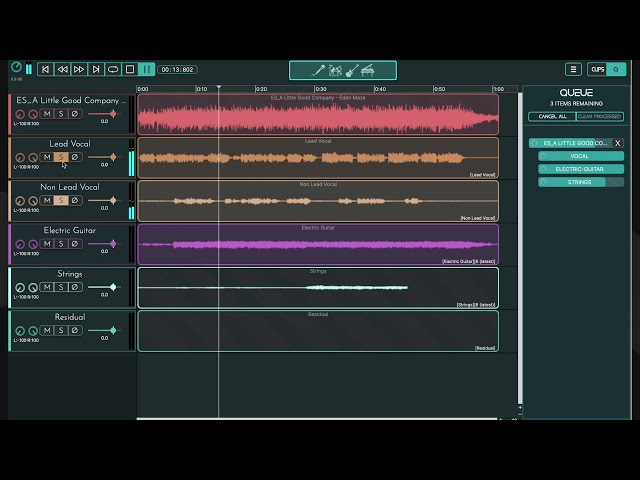This screenshot has width=640, height=480.
Task: Mute the Lead Vocal track
Action: click(x=47, y=157)
